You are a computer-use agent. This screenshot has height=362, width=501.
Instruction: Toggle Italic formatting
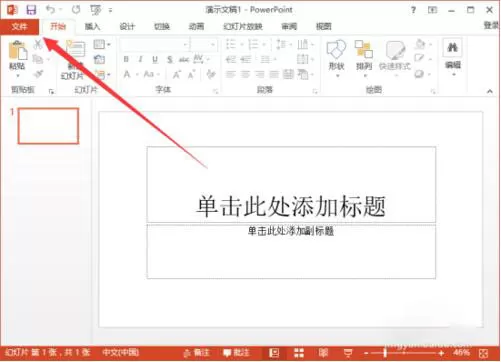(140, 59)
